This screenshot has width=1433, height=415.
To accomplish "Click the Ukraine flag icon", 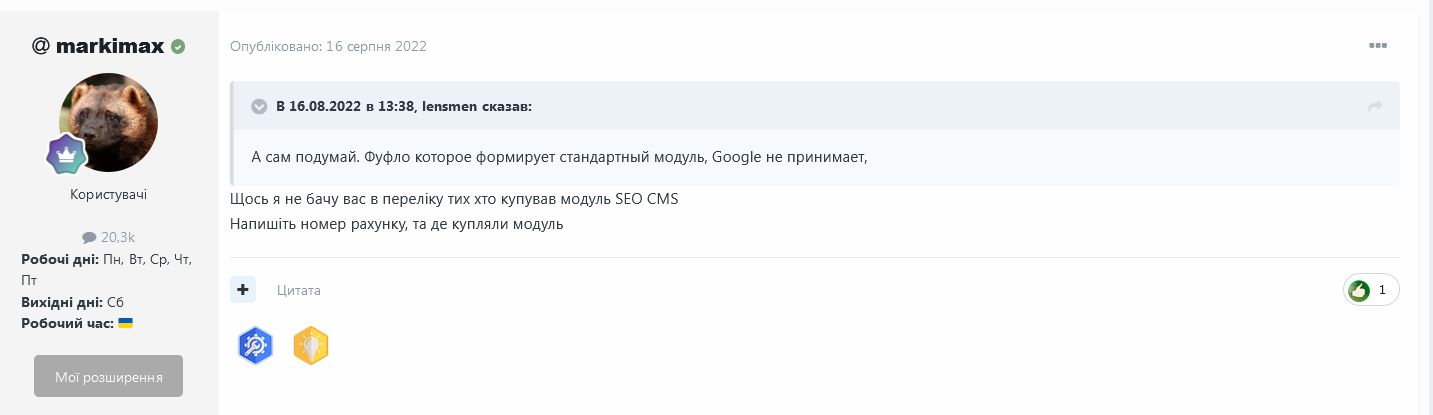I will tap(126, 323).
